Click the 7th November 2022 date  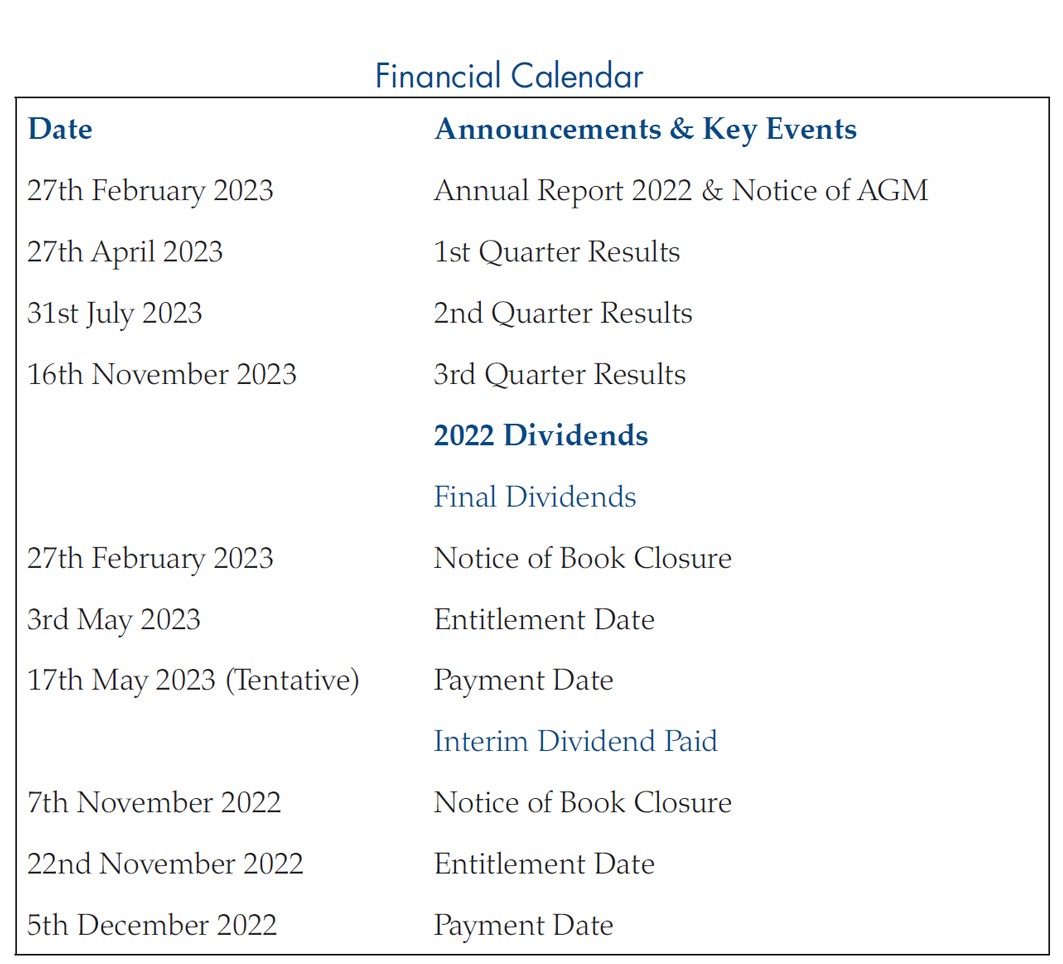pos(154,803)
